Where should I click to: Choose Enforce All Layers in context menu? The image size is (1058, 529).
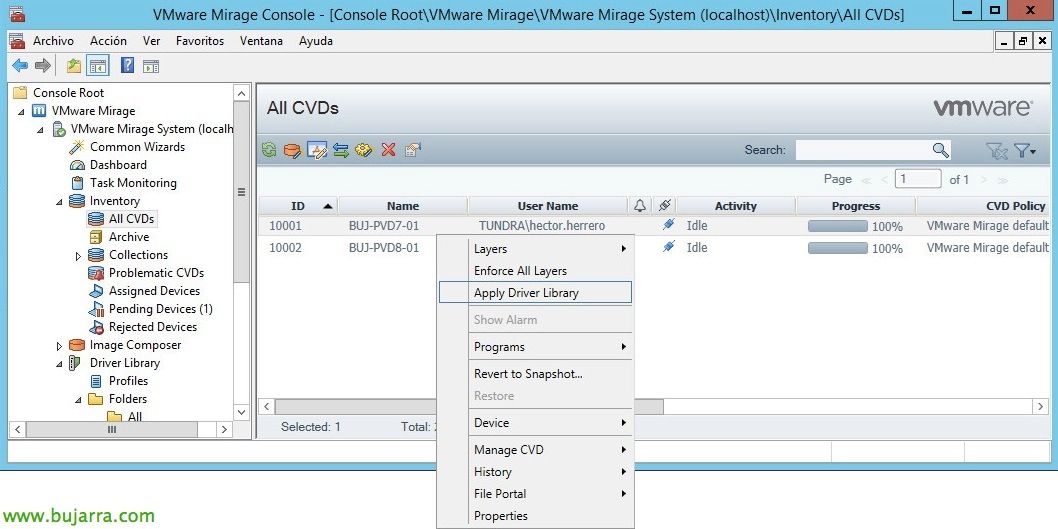(535, 271)
